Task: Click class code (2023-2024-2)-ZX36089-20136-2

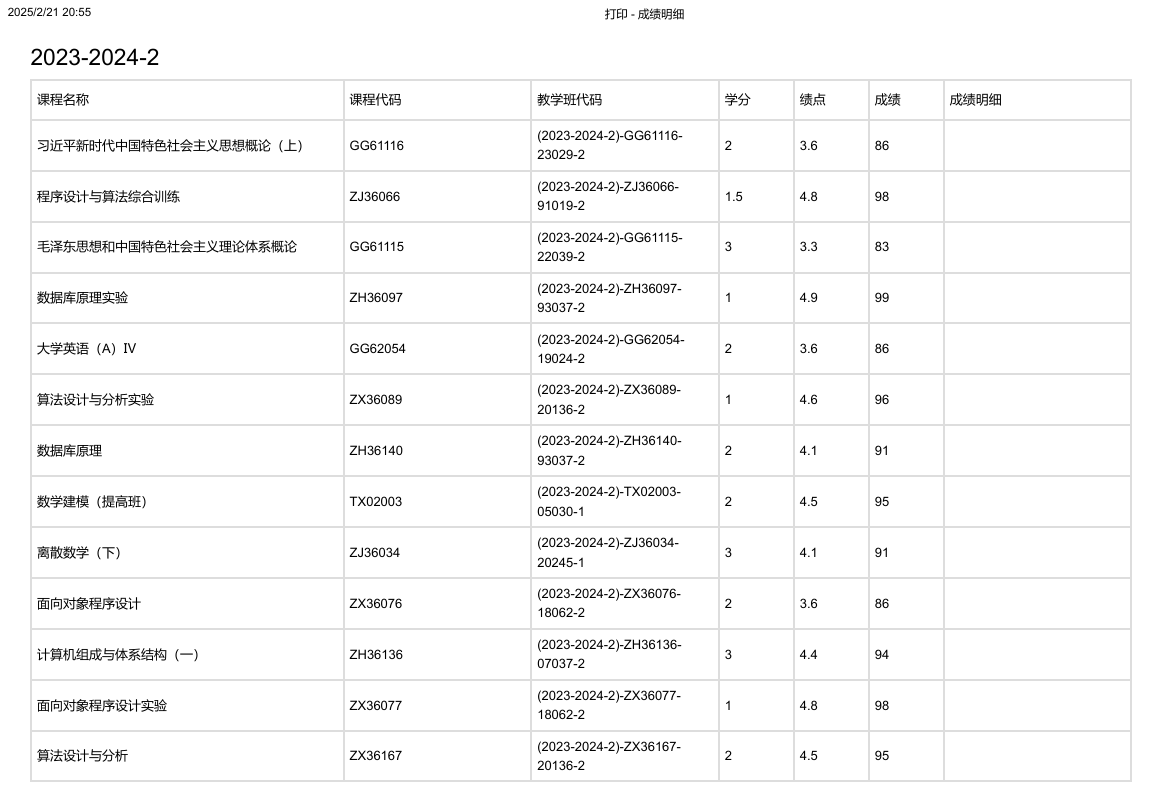Action: point(609,399)
